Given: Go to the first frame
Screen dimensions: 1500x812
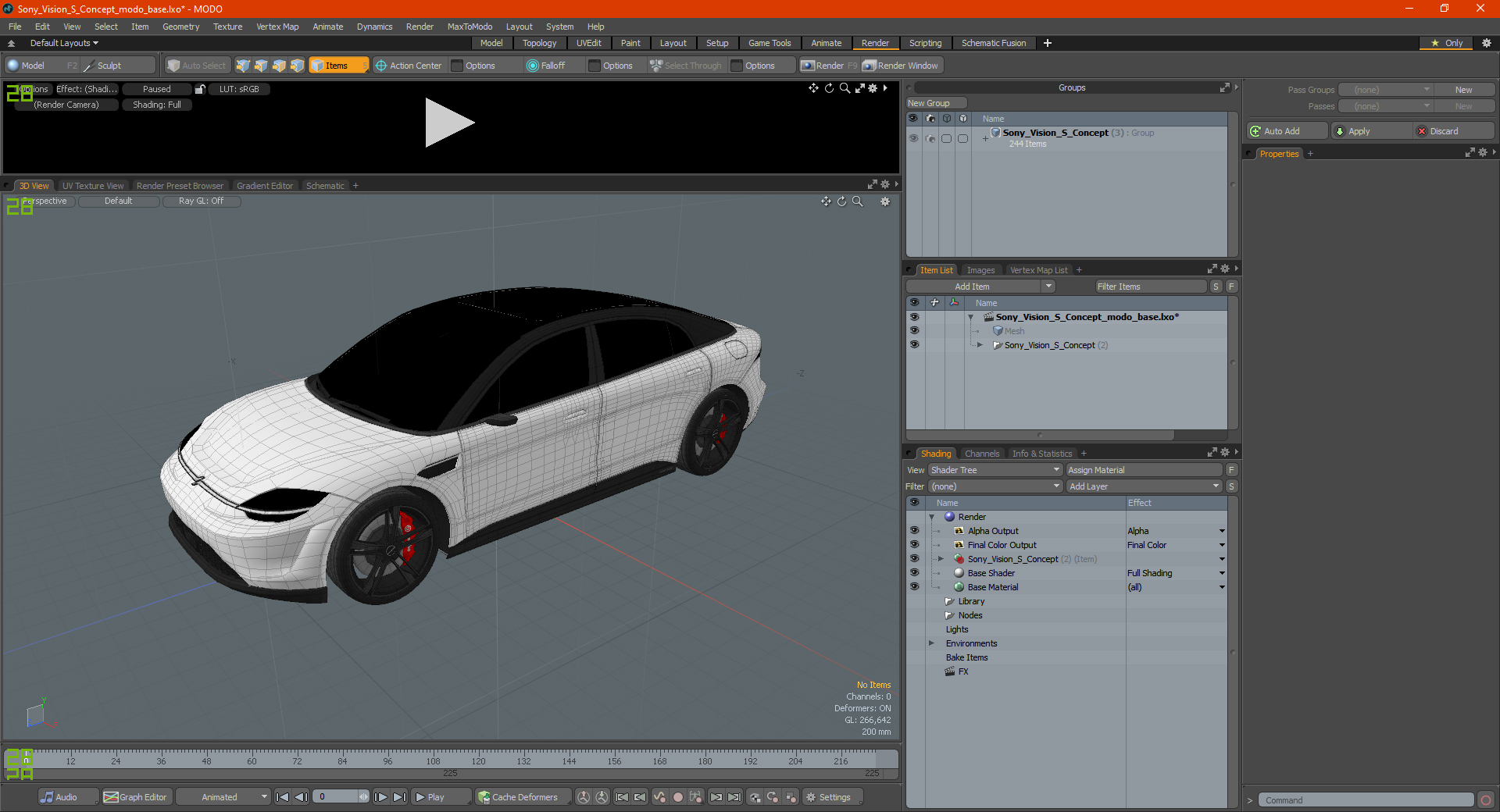Looking at the screenshot, I should [x=283, y=797].
